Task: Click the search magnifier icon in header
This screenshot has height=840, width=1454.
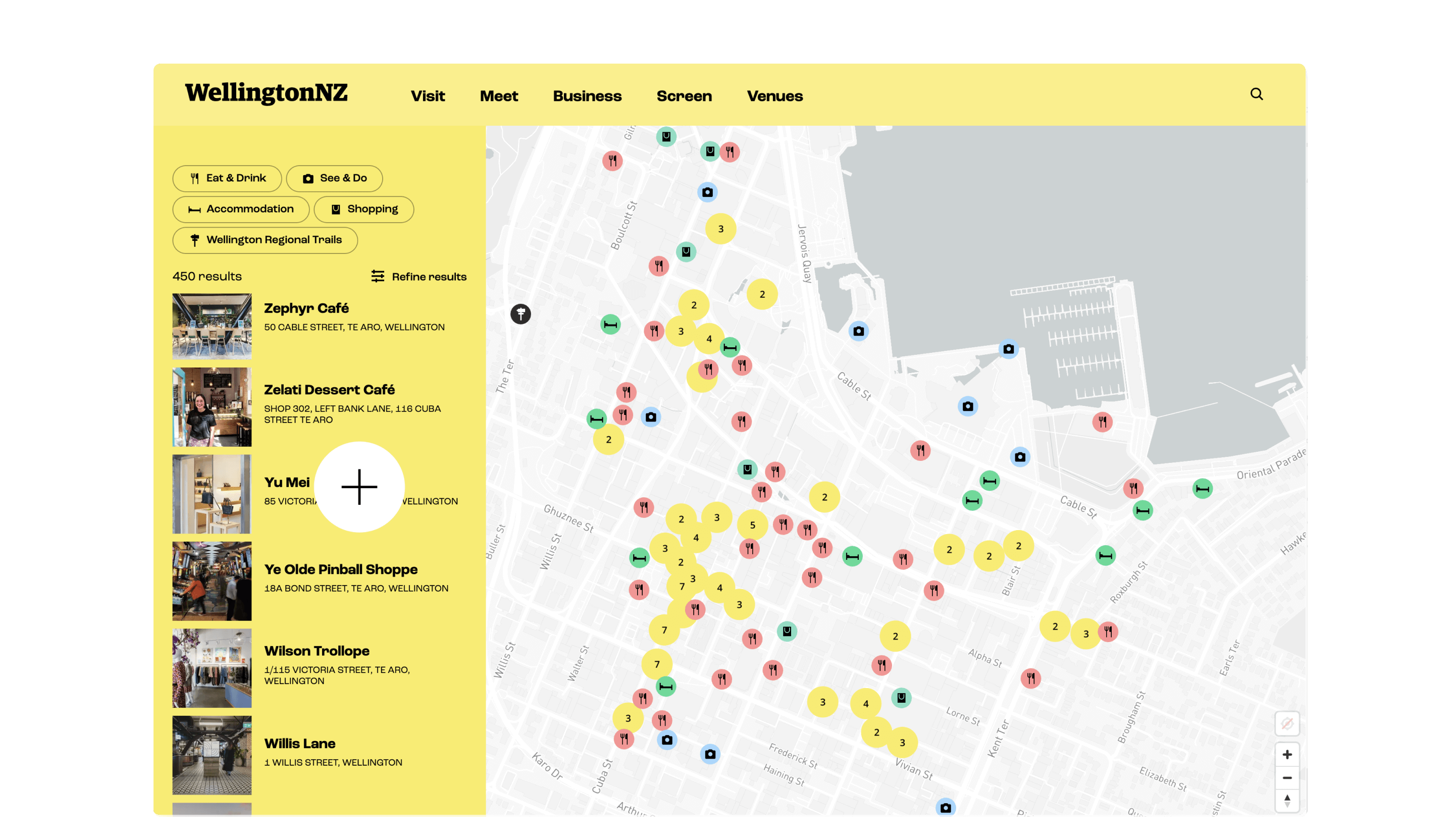Action: pos(1256,94)
